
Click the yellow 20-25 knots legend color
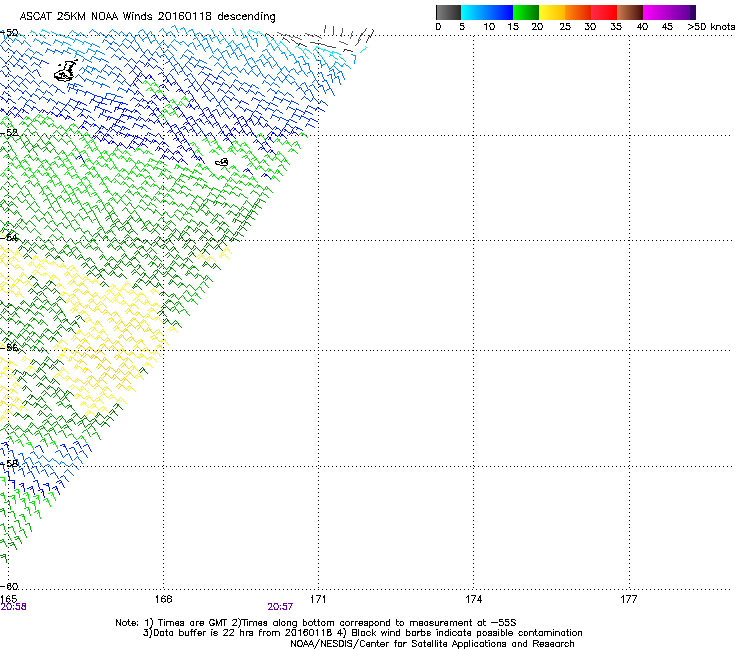point(552,12)
